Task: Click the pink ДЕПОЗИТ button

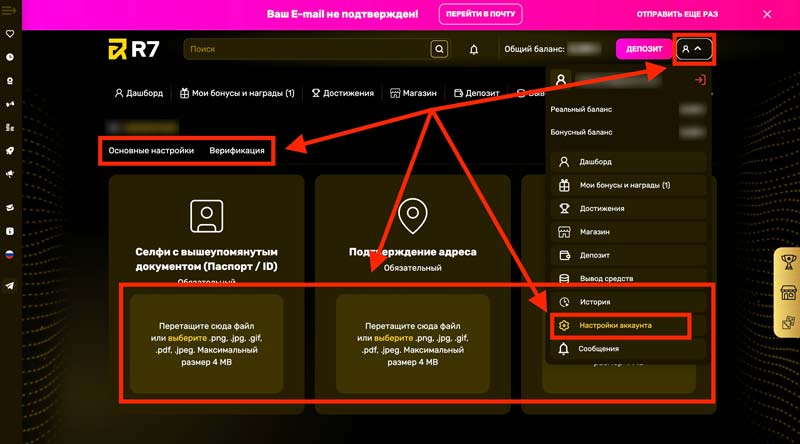Action: pos(643,48)
